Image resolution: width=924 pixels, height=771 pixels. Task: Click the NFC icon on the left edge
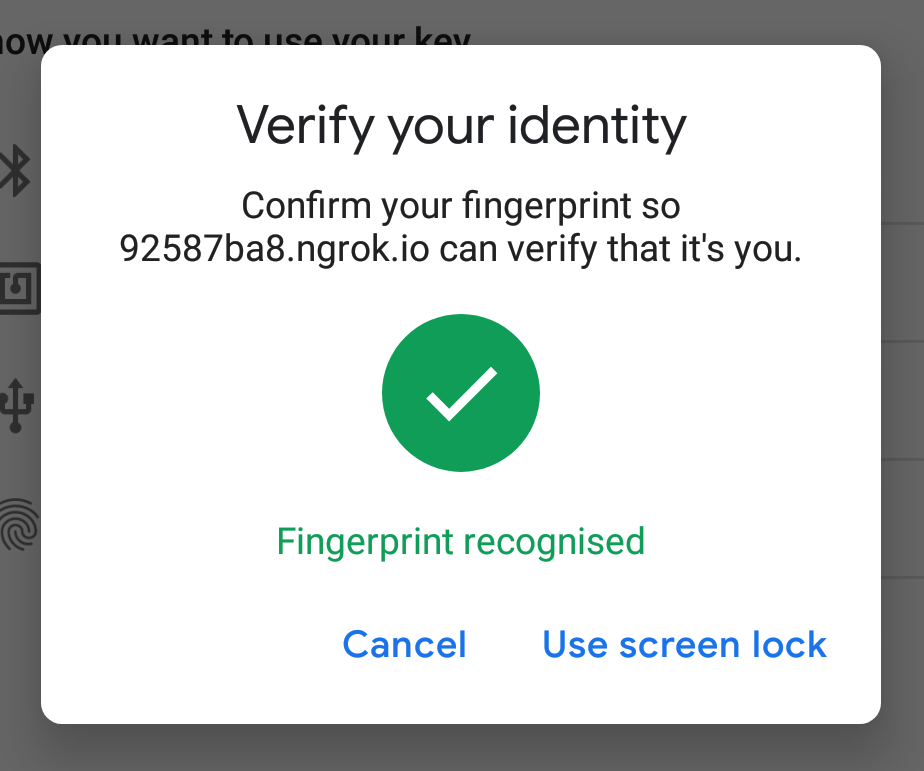point(18,288)
